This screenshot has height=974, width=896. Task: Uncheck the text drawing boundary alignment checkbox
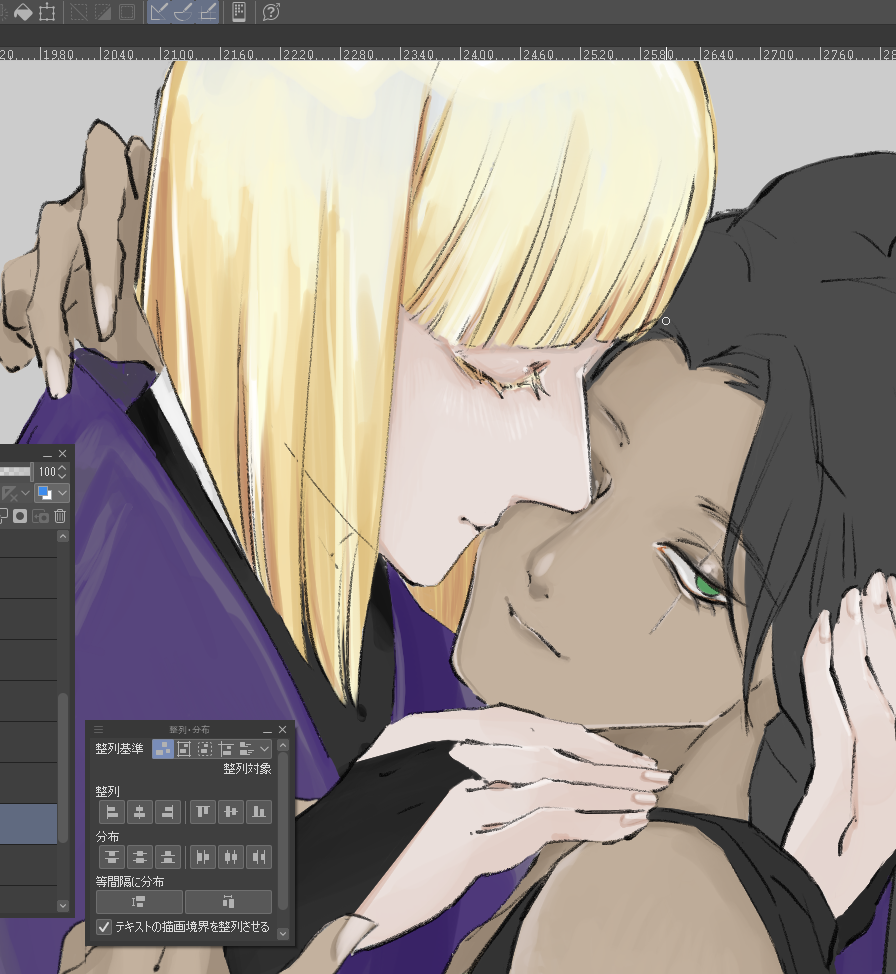pyautogui.click(x=104, y=927)
